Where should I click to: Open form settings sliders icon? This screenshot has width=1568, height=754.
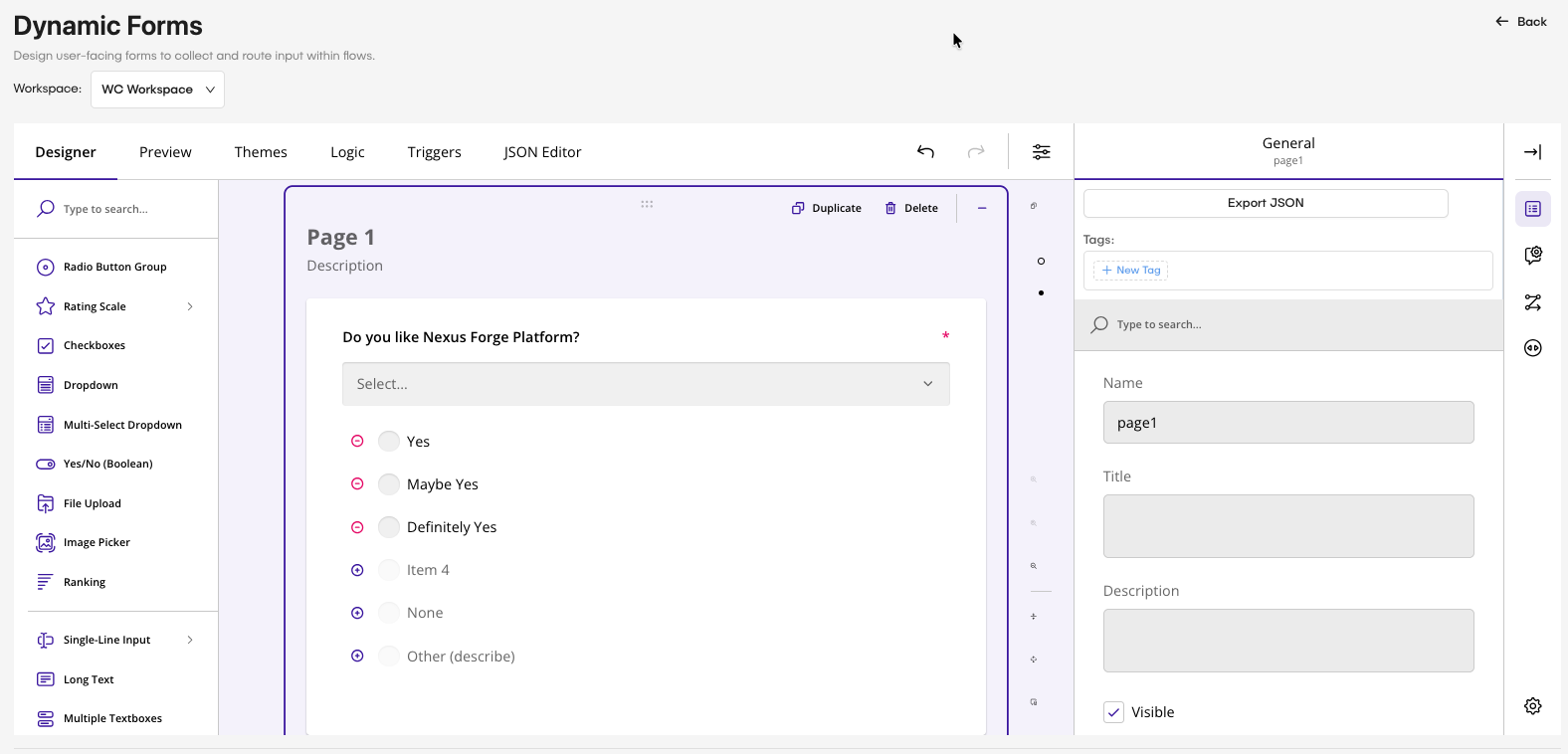(x=1041, y=151)
